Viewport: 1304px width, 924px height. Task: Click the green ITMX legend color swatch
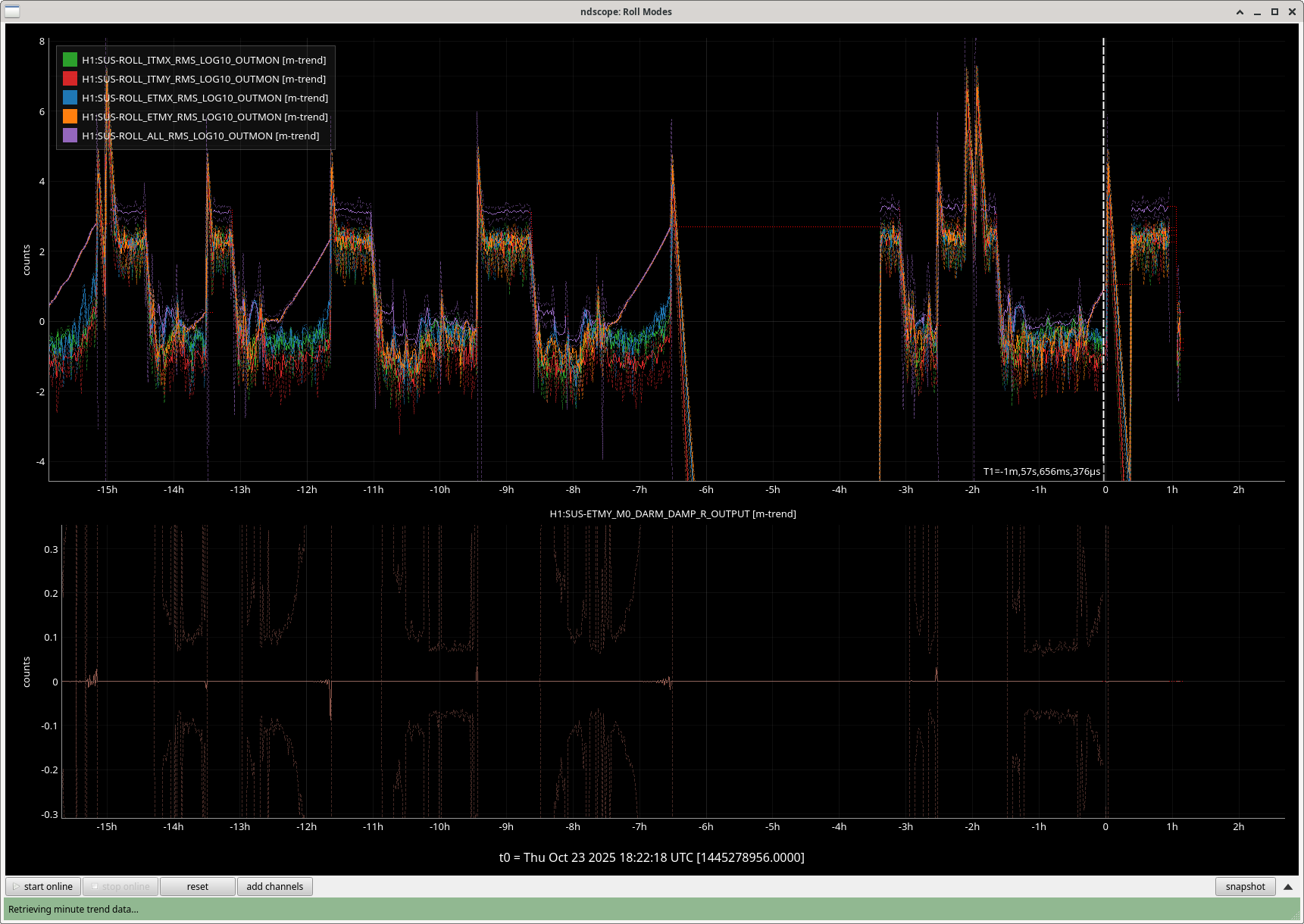70,60
